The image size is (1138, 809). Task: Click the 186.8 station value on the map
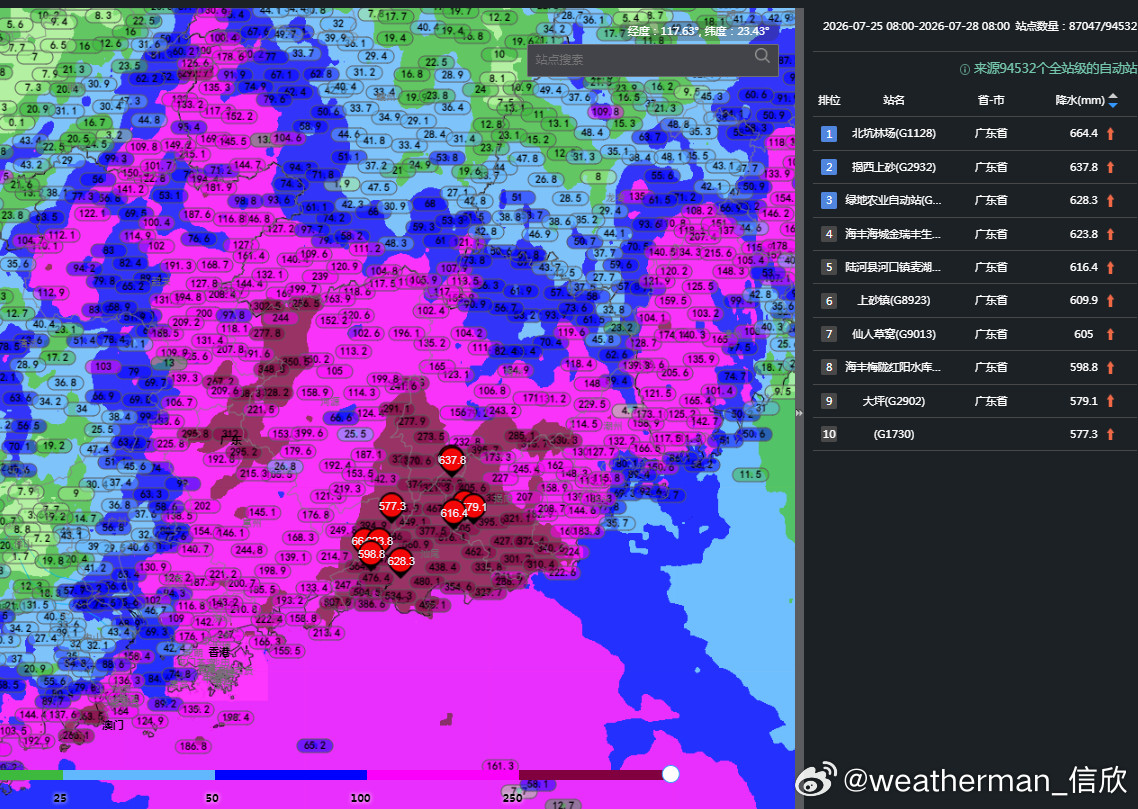click(192, 746)
